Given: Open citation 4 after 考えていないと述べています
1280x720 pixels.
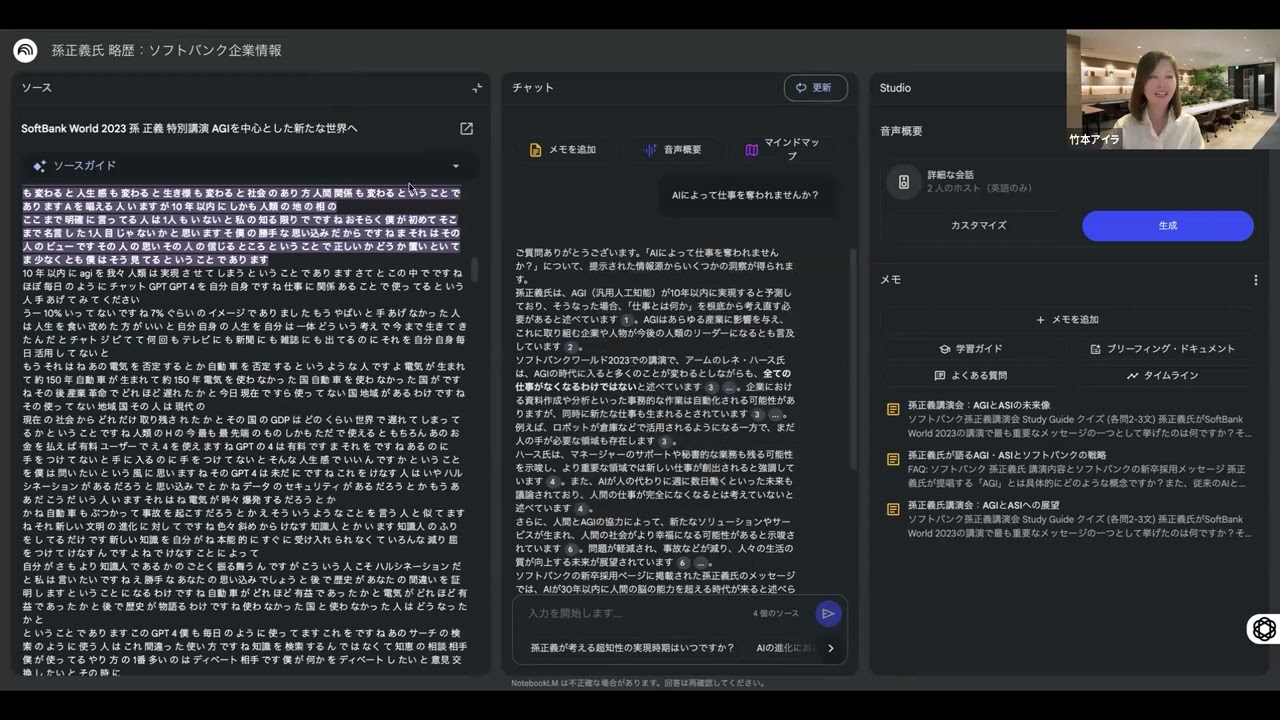Looking at the screenshot, I should [x=580, y=509].
